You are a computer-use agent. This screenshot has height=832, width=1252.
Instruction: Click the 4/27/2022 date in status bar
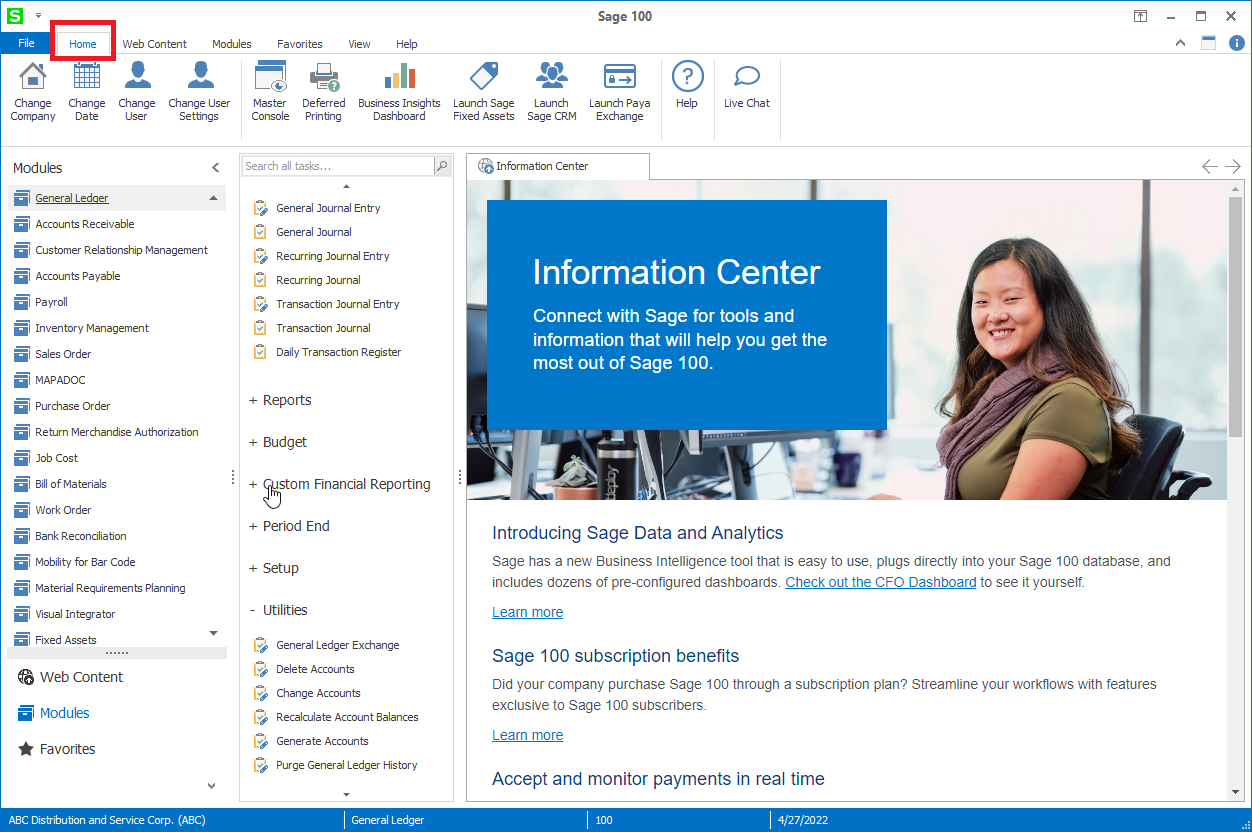(804, 820)
